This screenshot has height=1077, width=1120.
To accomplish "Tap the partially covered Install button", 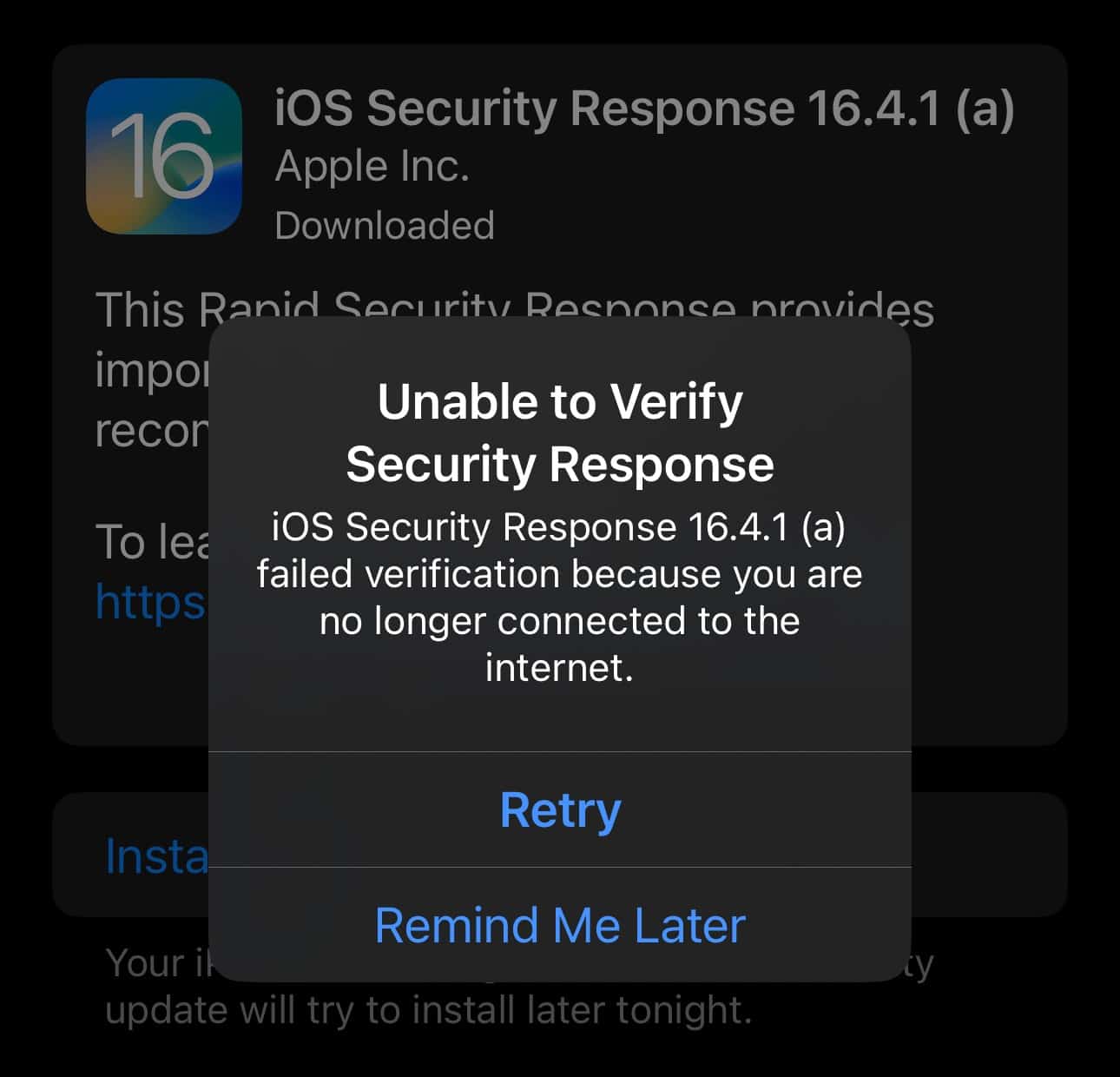I will click(x=156, y=856).
